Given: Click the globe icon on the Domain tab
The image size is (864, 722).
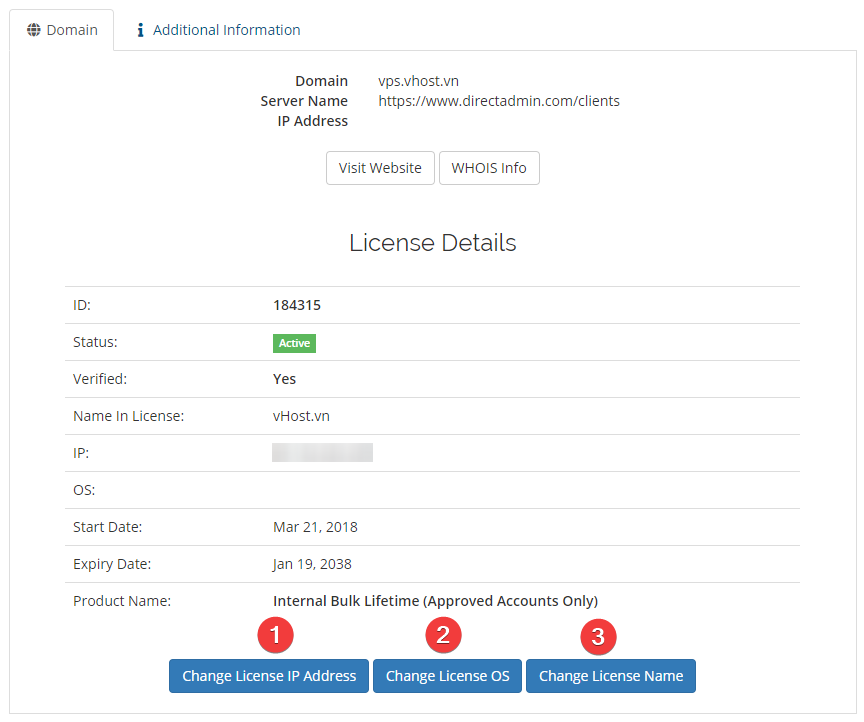Looking at the screenshot, I should [x=33, y=30].
